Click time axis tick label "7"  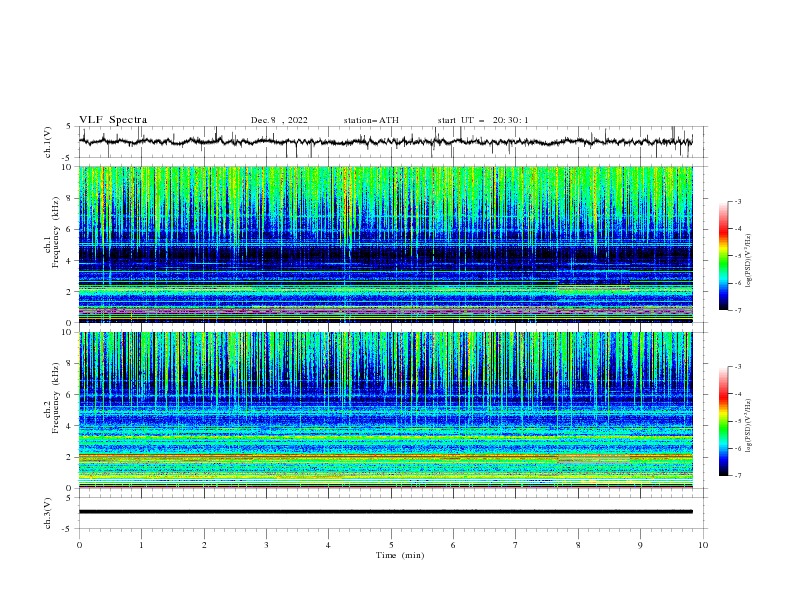(516, 545)
